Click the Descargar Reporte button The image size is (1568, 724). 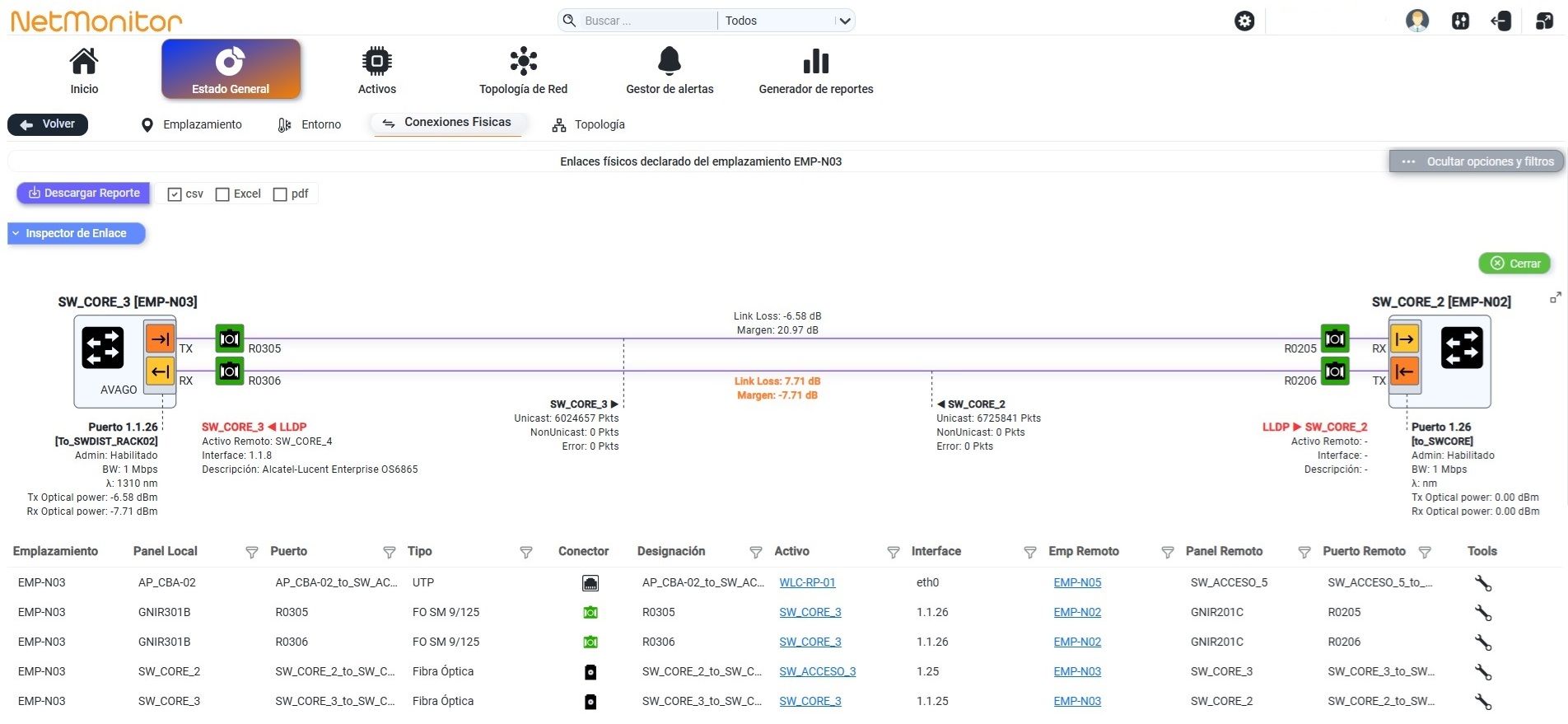(x=83, y=194)
